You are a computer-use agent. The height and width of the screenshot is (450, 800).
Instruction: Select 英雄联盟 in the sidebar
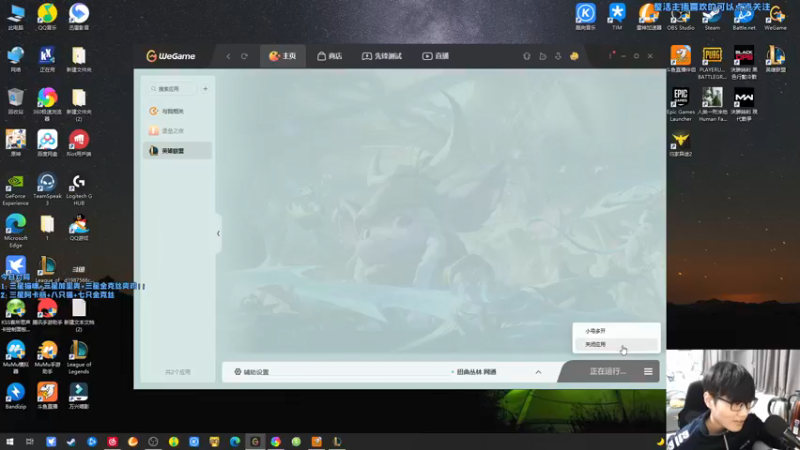[178, 151]
